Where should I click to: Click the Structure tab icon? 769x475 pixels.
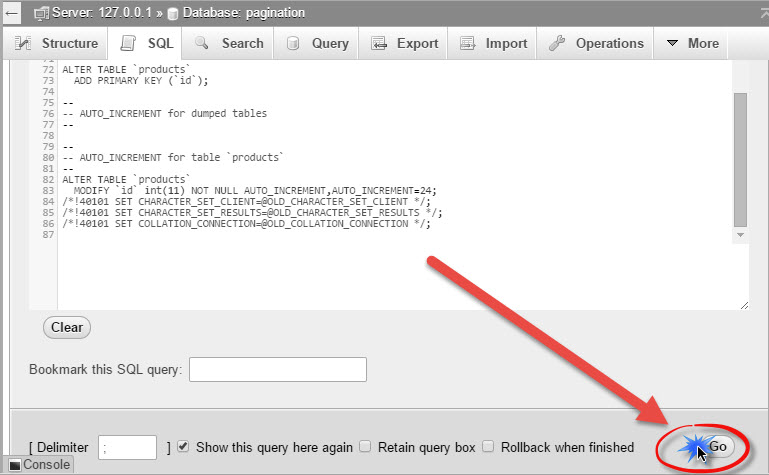[23, 43]
